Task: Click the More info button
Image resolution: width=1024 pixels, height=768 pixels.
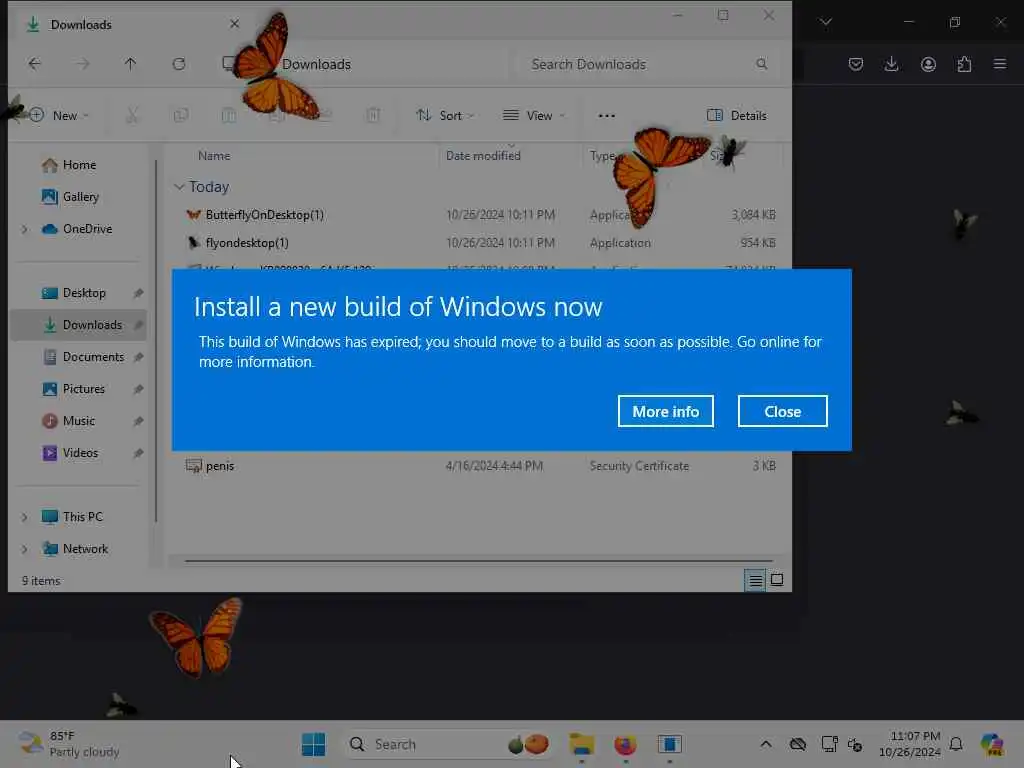Action: [665, 411]
